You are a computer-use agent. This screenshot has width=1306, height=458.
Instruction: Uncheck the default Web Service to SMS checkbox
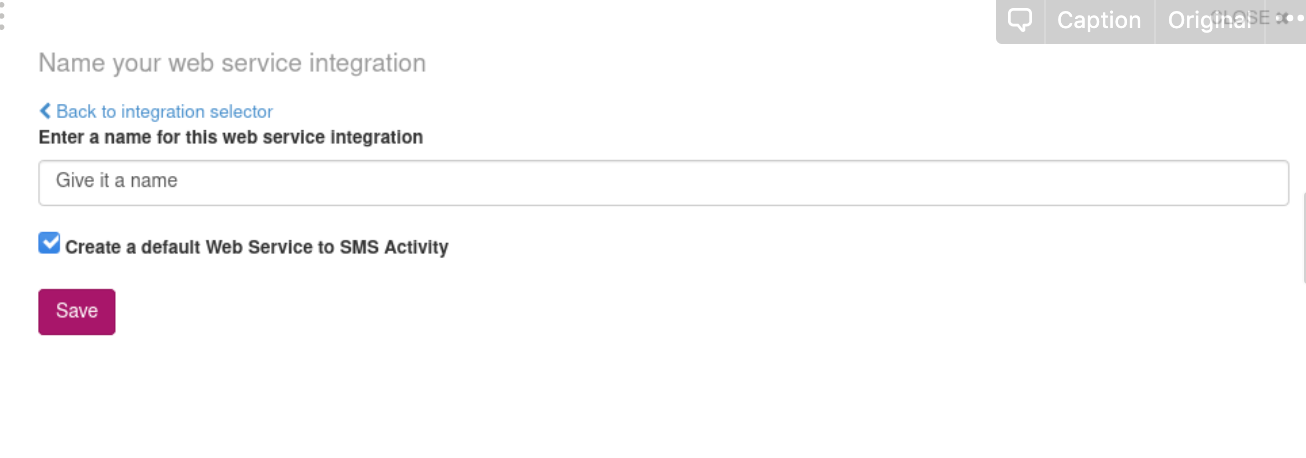pos(49,243)
